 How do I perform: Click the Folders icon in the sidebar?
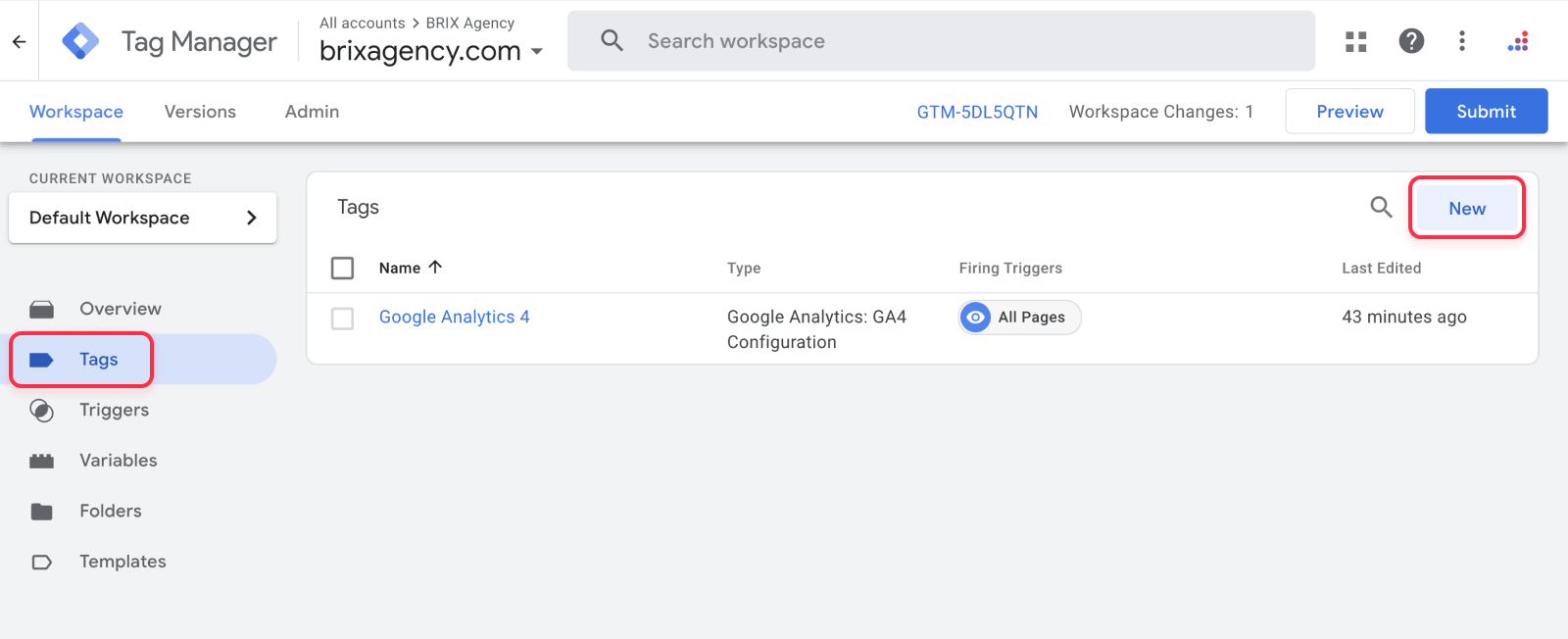click(x=41, y=512)
